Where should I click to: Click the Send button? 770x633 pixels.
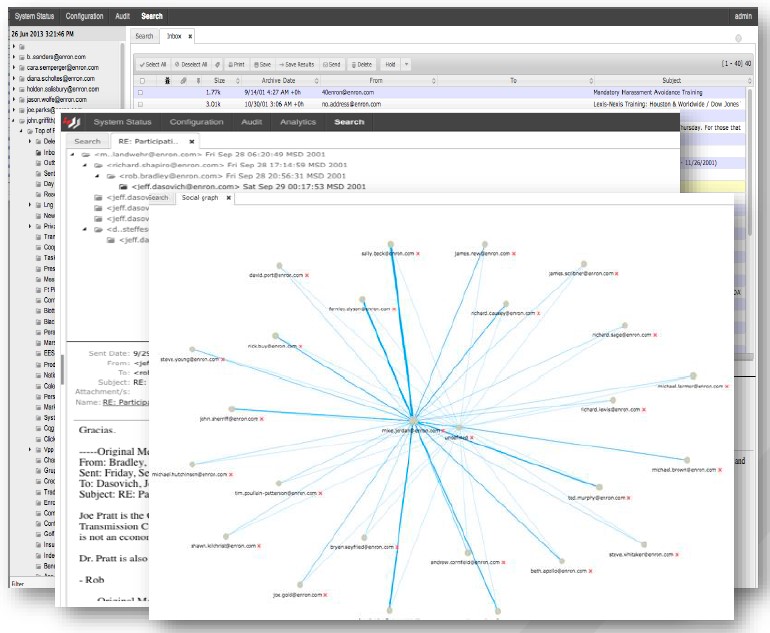tap(331, 64)
